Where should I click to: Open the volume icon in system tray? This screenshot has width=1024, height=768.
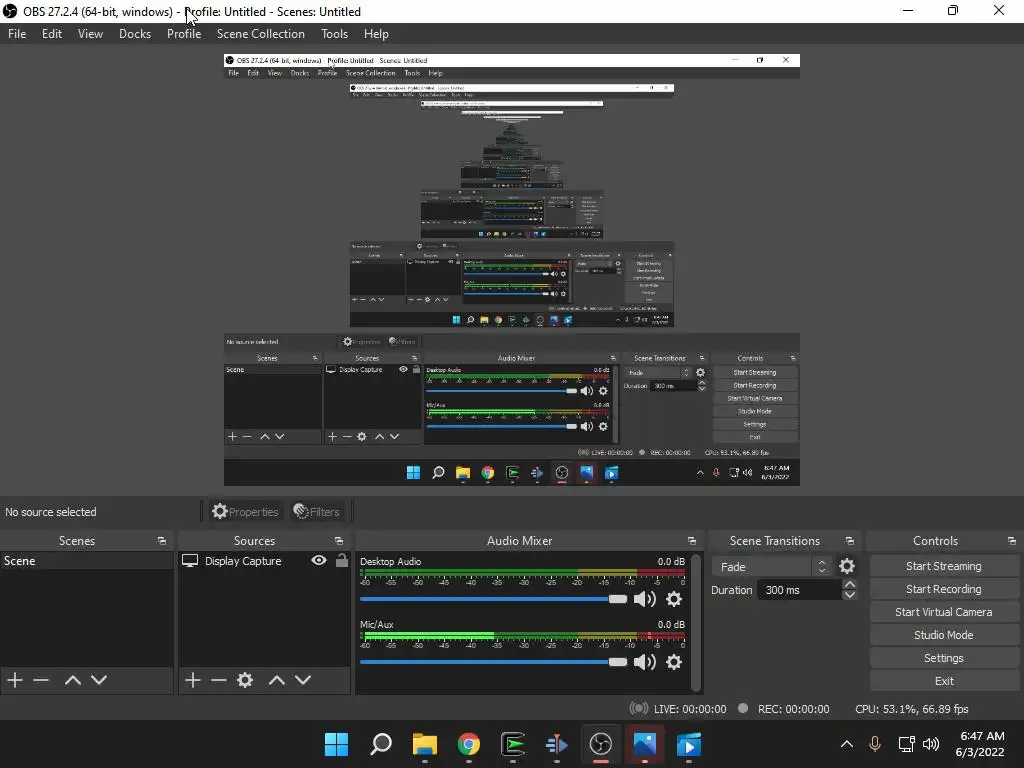pos(931,744)
